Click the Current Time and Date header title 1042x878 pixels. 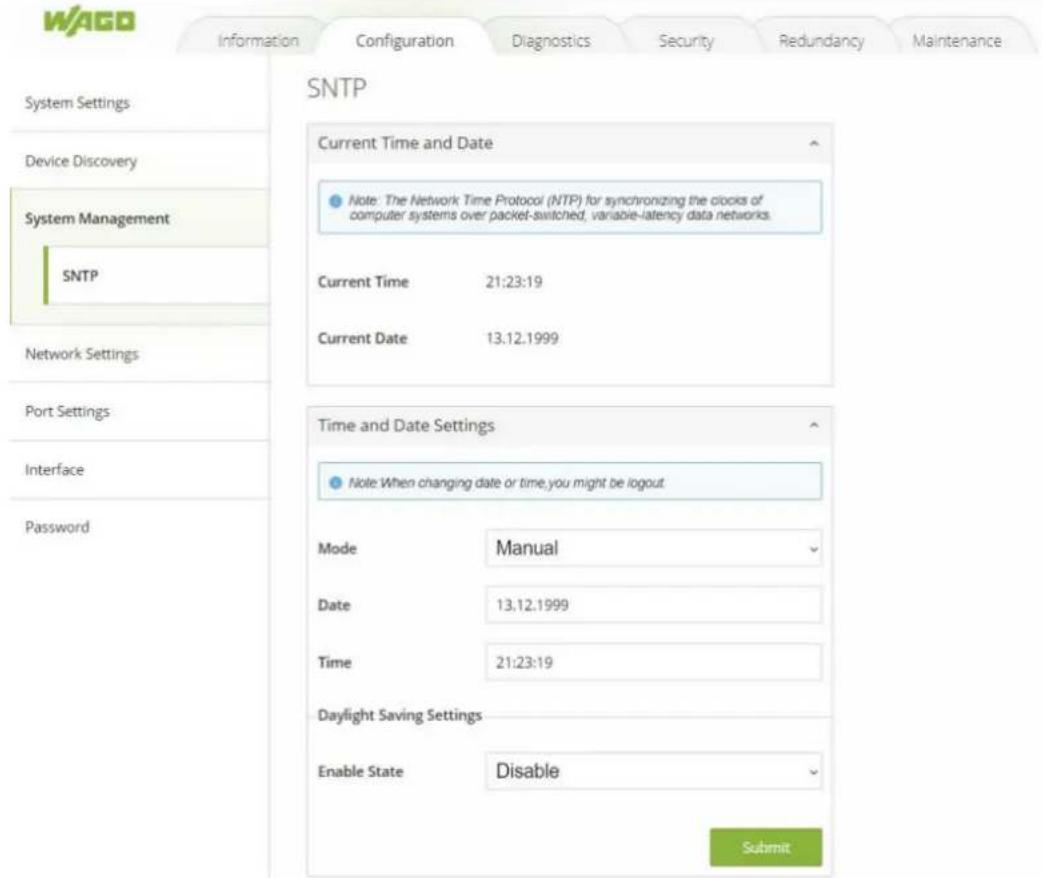coord(405,143)
